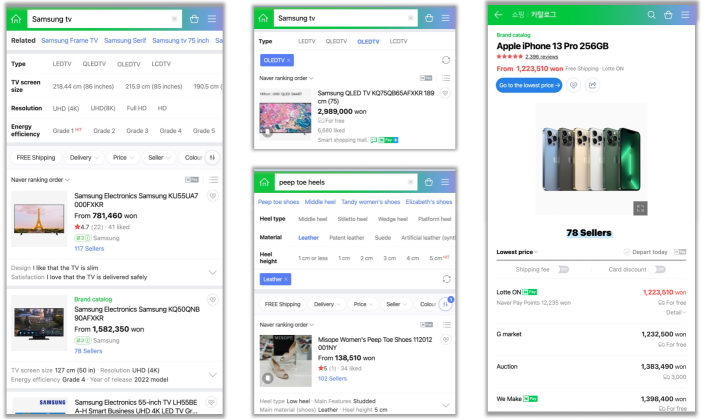The width and height of the screenshot is (703, 419).
Task: Select Leather material filter
Action: pos(308,238)
